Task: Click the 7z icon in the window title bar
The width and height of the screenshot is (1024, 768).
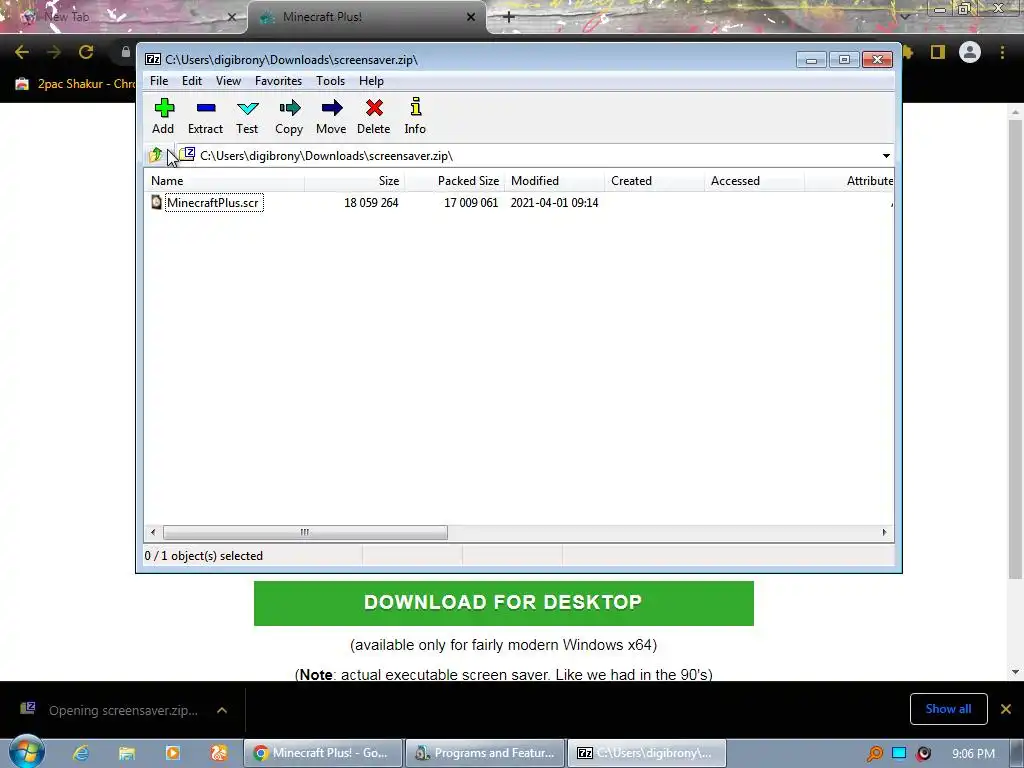Action: [x=153, y=59]
